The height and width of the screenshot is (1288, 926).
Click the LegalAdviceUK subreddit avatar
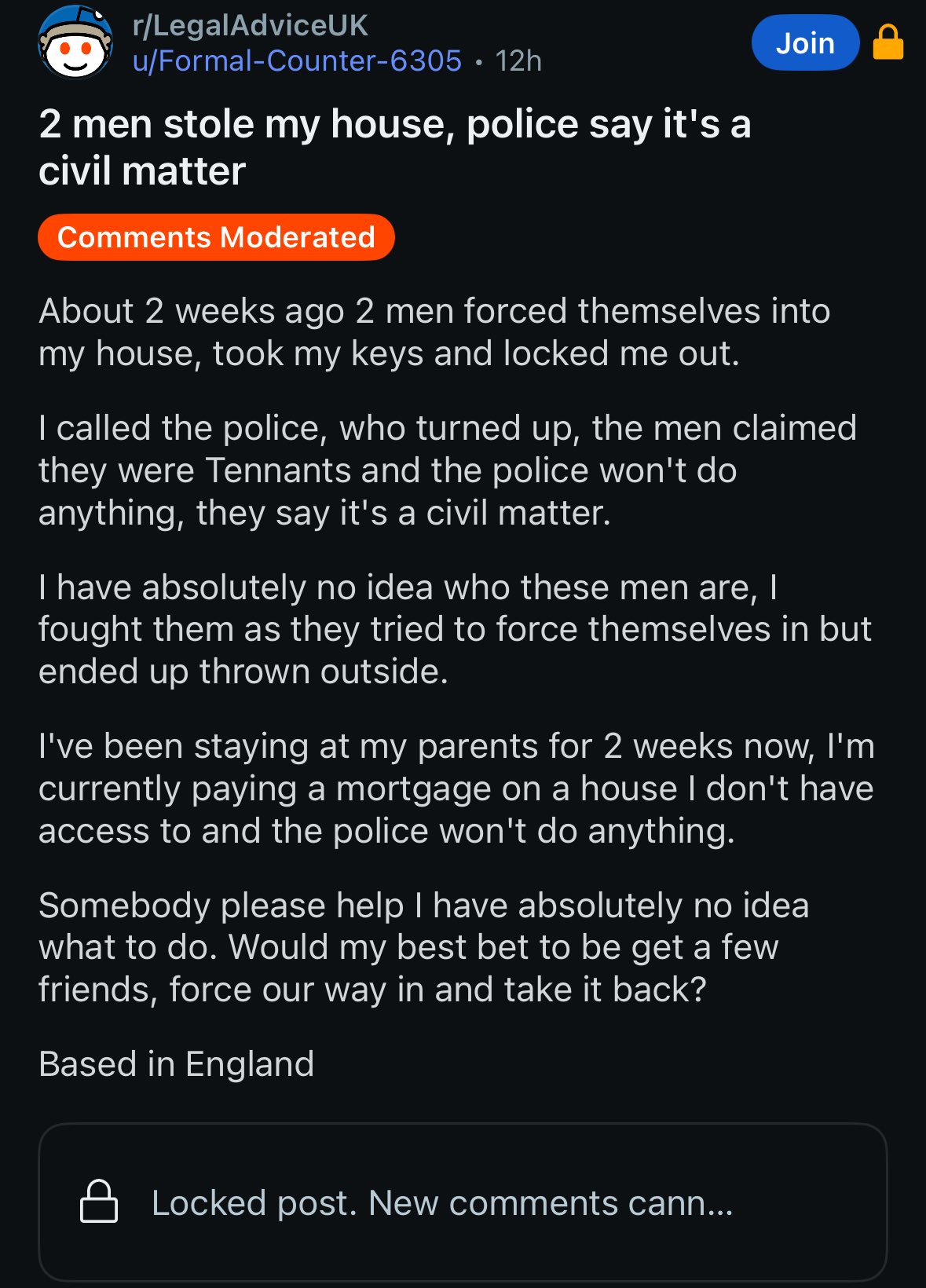coord(75,42)
